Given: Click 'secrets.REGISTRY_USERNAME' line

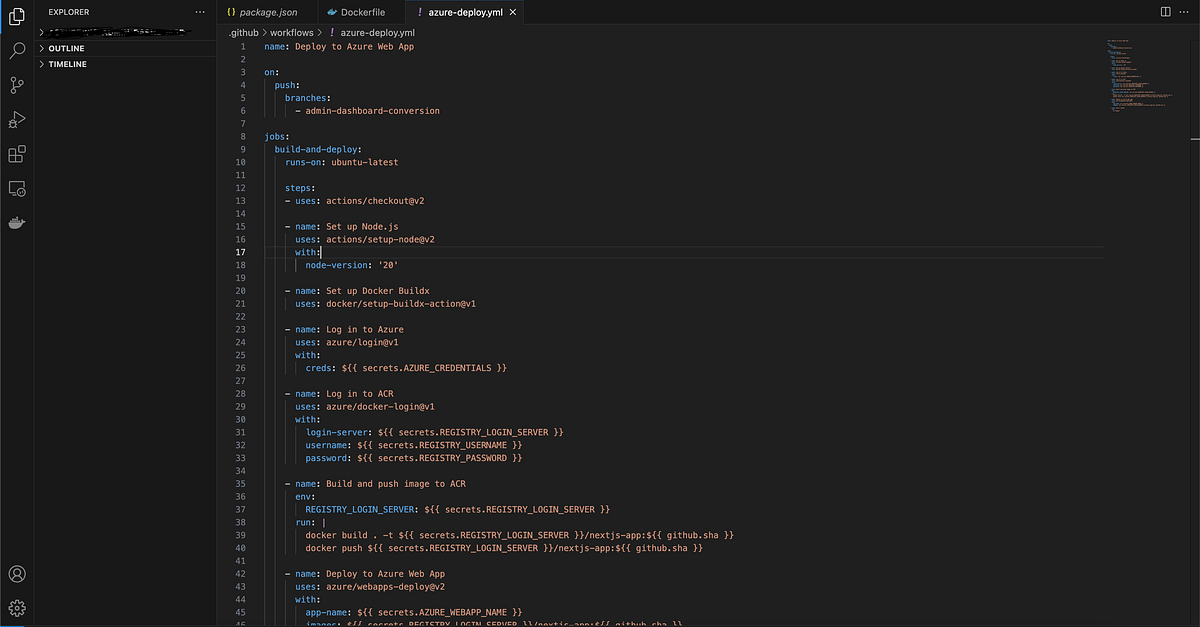Looking at the screenshot, I should (x=414, y=446).
